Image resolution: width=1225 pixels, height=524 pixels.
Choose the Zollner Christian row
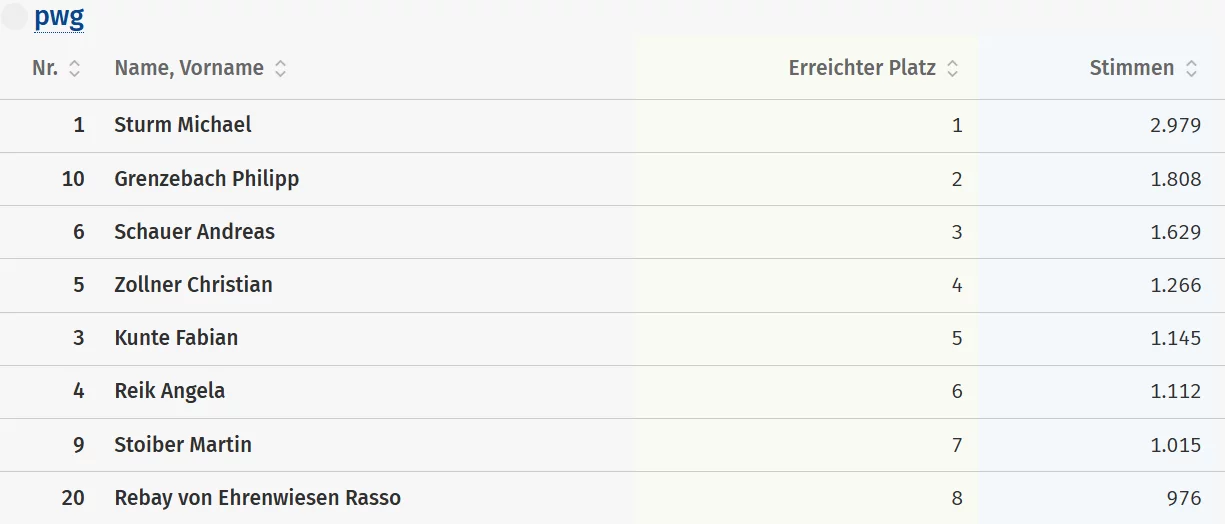pos(193,285)
